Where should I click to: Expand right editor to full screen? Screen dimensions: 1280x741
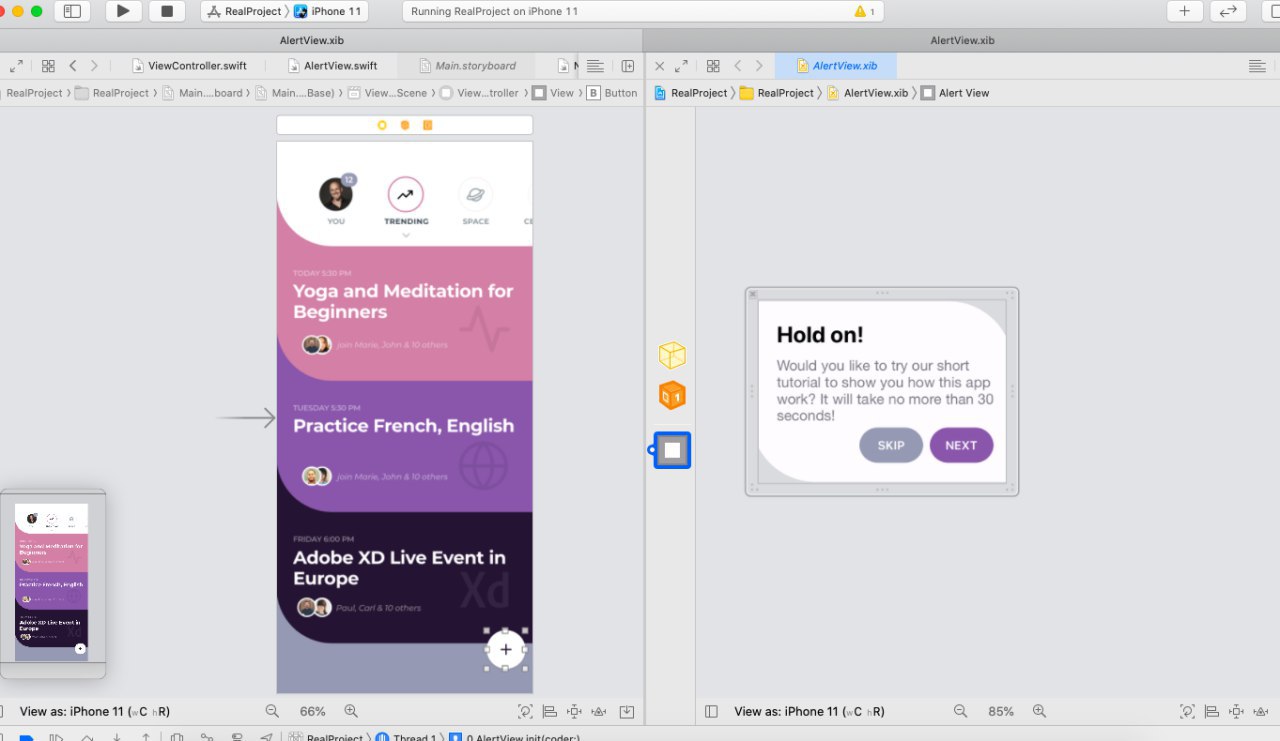pyautogui.click(x=681, y=66)
